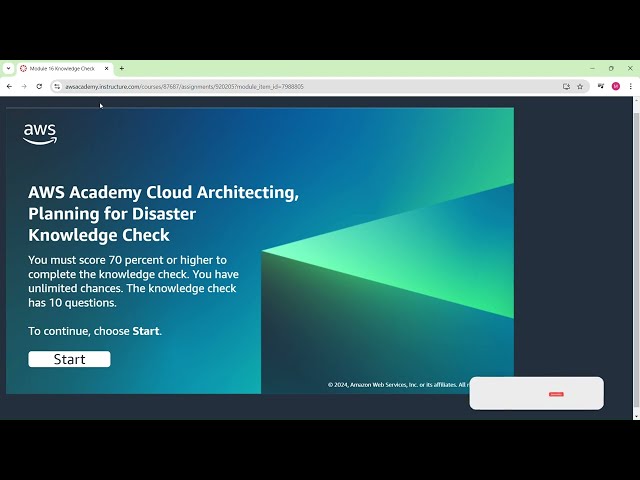Screen dimensions: 640x480
Task: Start the knowledge check
Action: tap(69, 359)
